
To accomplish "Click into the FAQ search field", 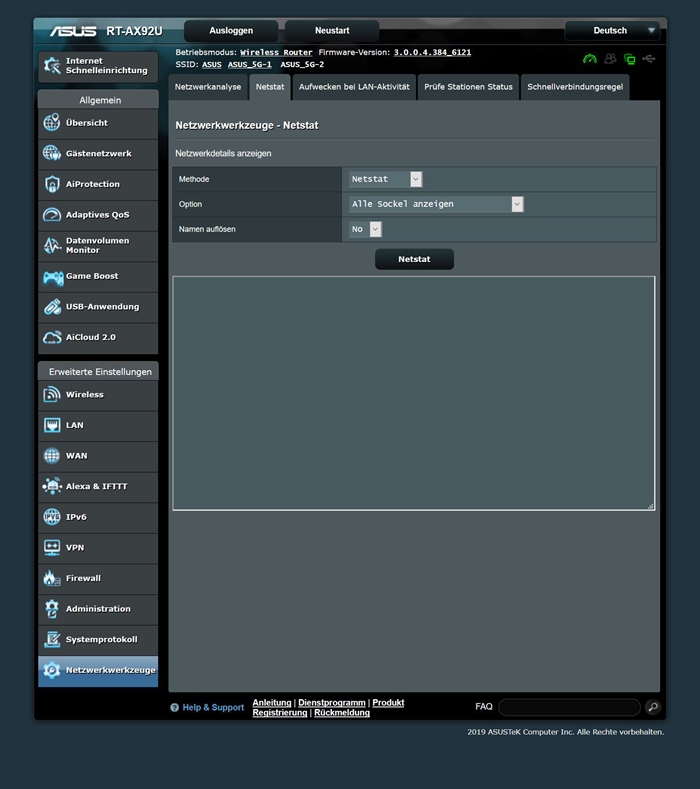I will tap(569, 707).
